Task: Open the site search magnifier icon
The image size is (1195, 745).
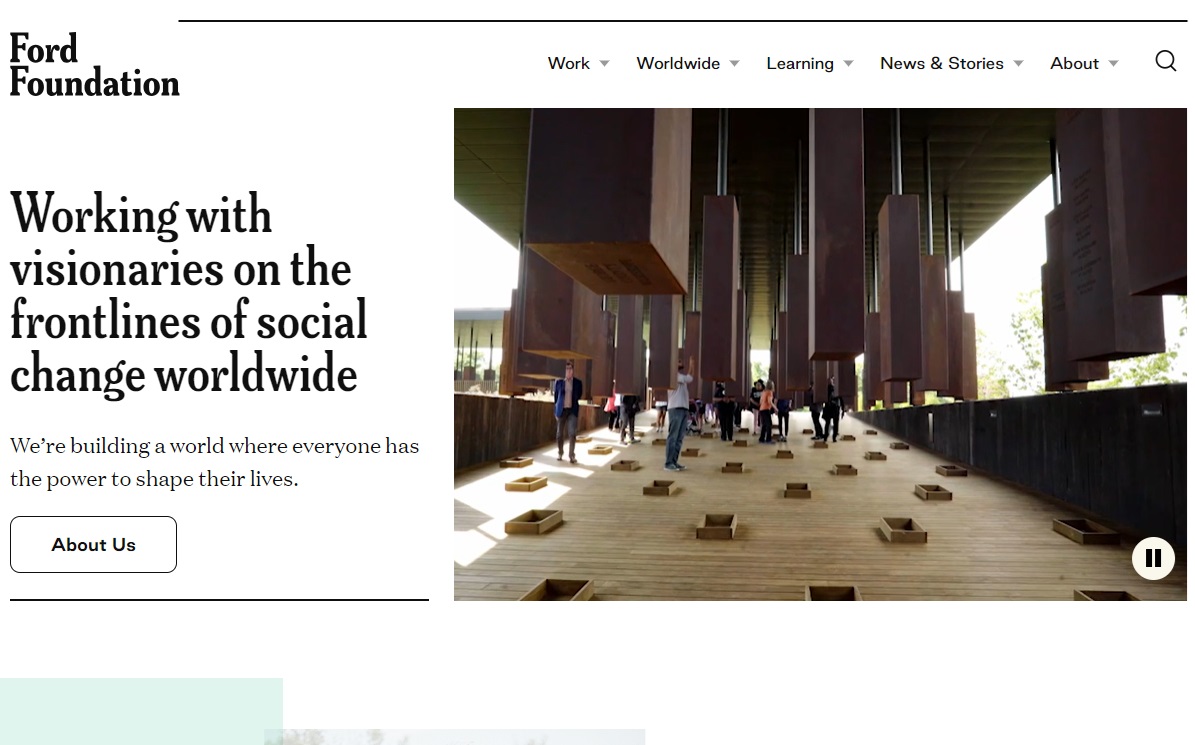Action: tap(1165, 61)
